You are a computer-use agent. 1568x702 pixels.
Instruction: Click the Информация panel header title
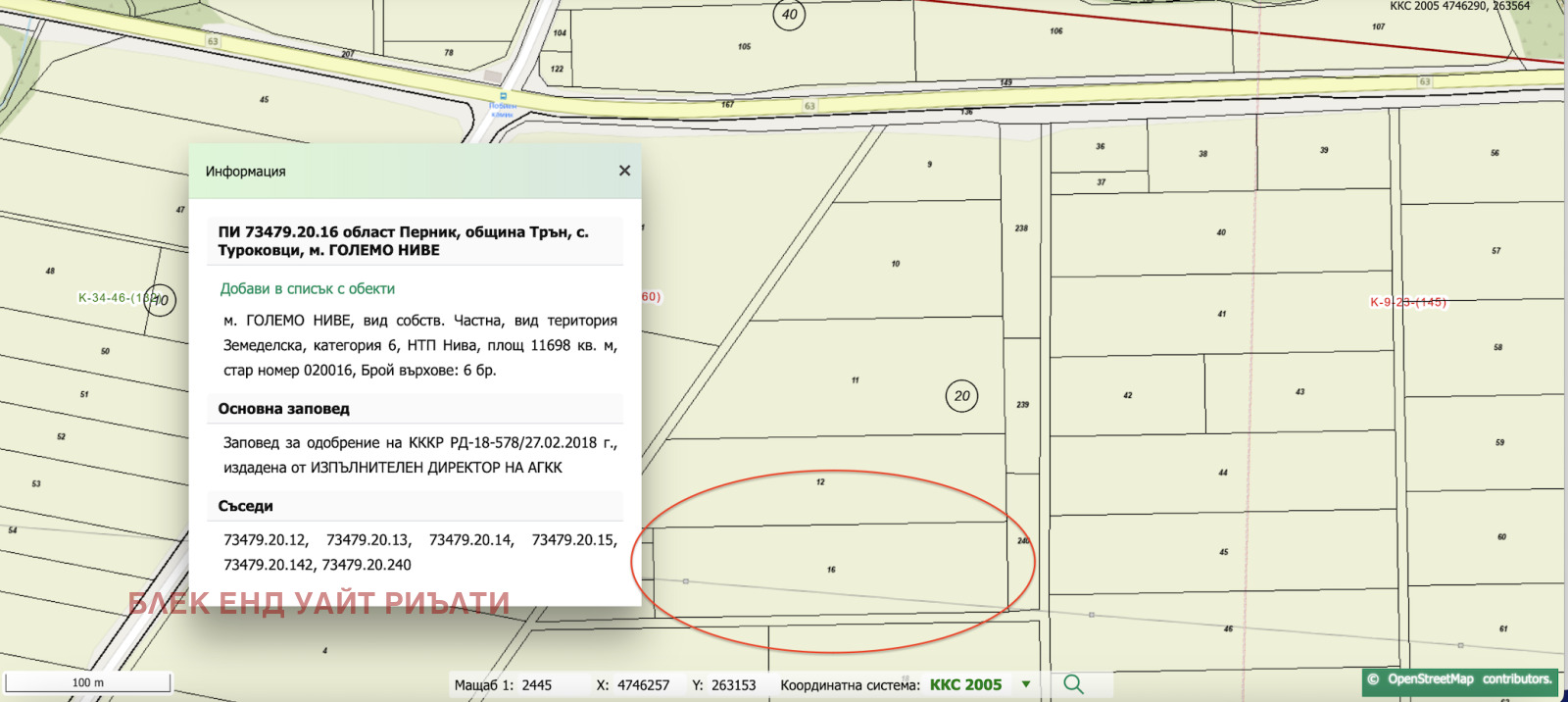246,172
